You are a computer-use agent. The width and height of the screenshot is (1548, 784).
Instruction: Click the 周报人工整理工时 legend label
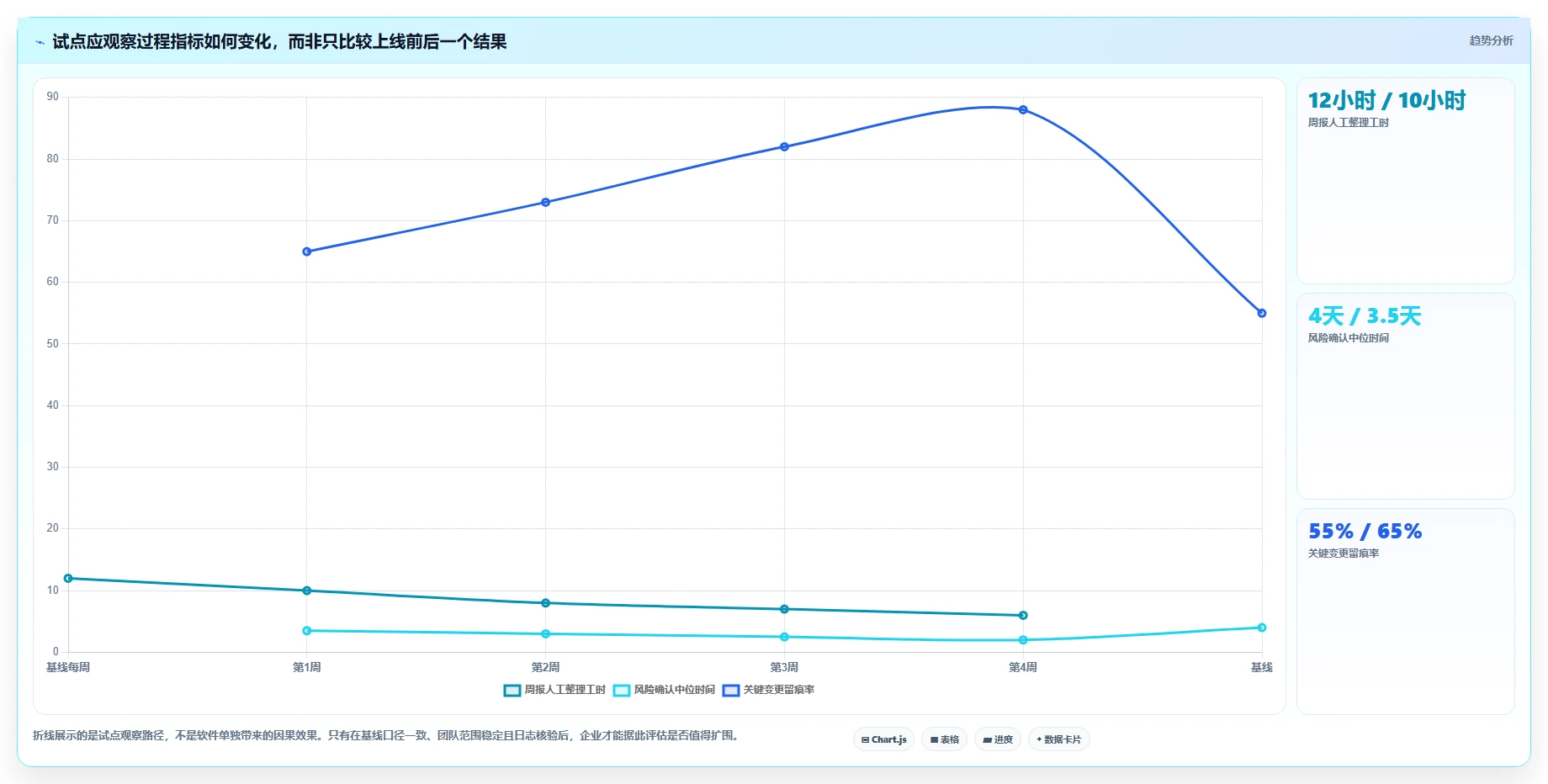point(565,690)
